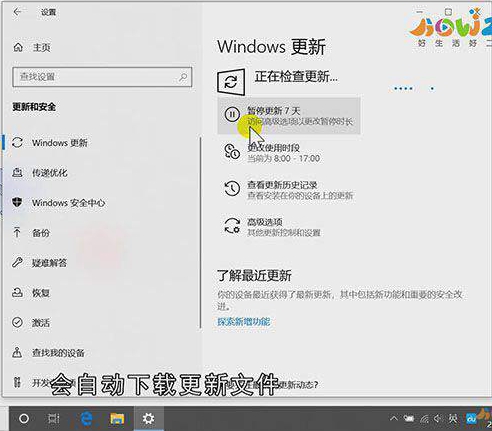The width and height of the screenshot is (492, 431).
Task: Click the large update refresh status icon
Action: click(231, 82)
